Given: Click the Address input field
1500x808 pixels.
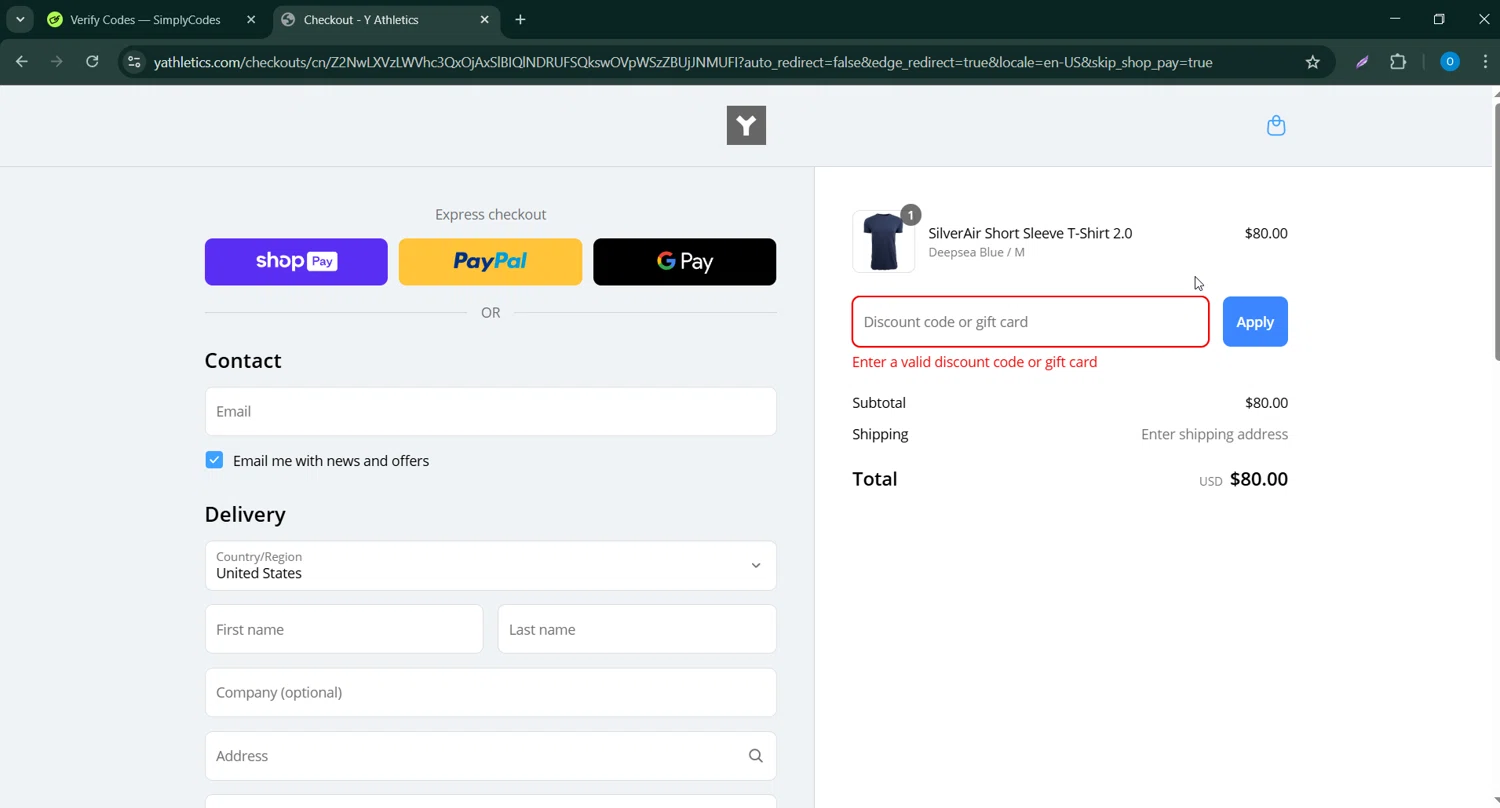Looking at the screenshot, I should click(x=490, y=756).
